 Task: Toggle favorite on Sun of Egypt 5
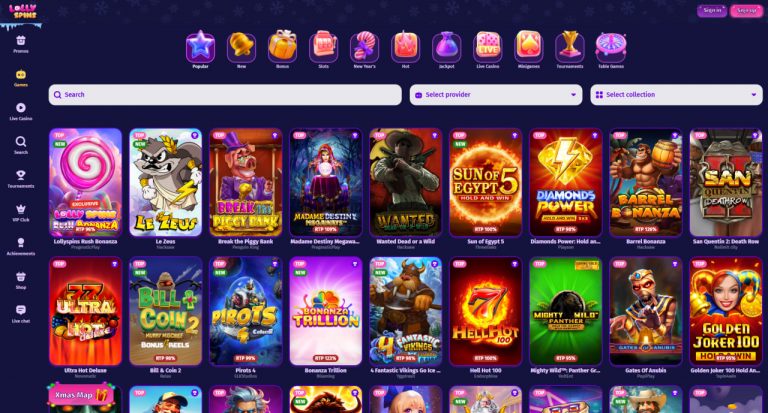515,135
